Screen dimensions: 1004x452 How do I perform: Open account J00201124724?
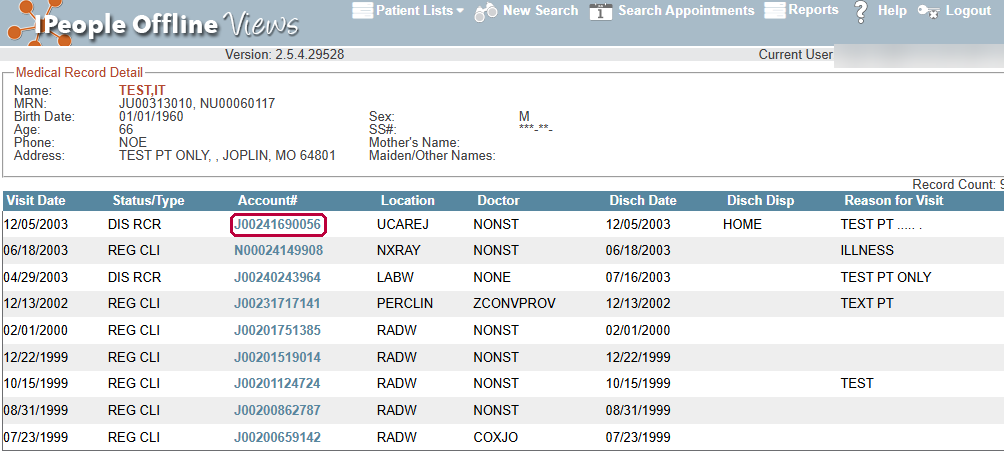click(x=277, y=383)
